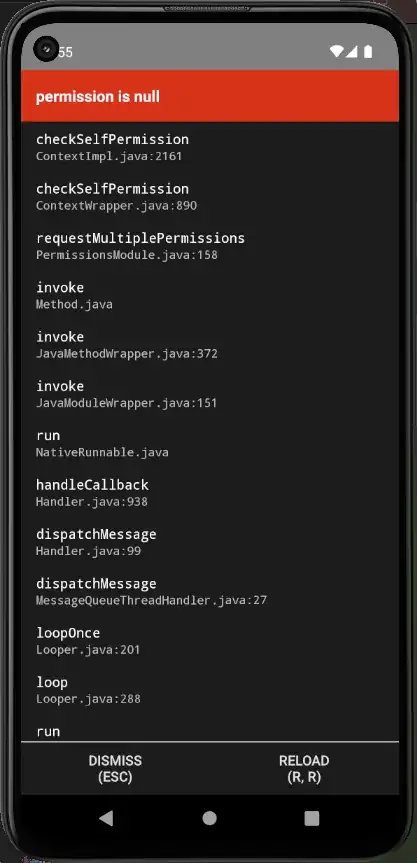Select the invoke Method.java frame

(x=210, y=296)
